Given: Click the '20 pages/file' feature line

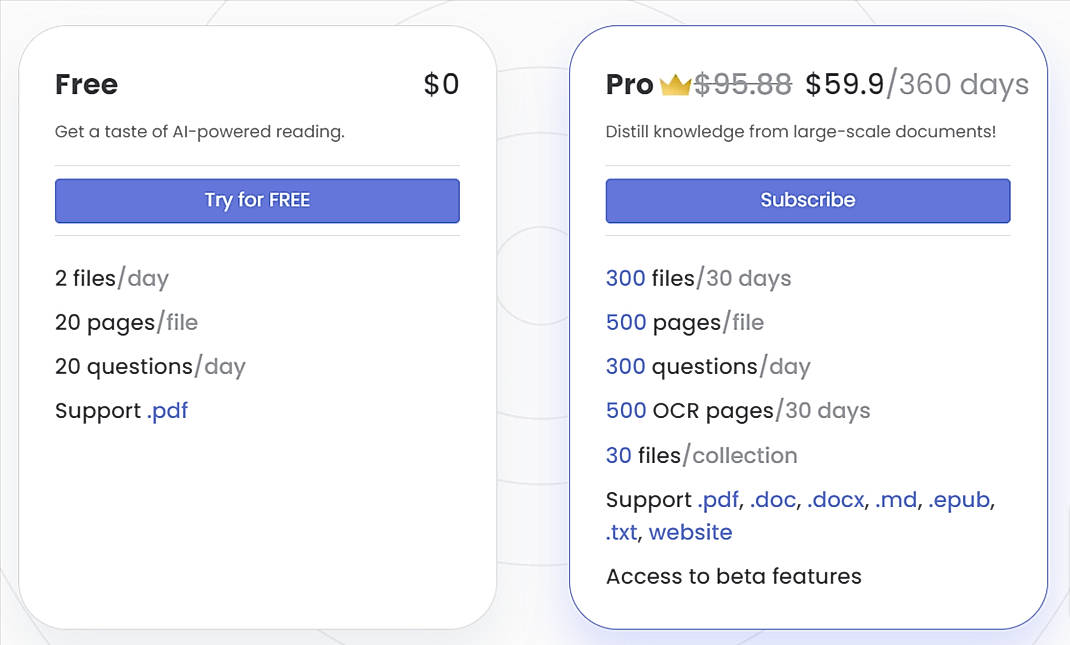Looking at the screenshot, I should pyautogui.click(x=127, y=322).
